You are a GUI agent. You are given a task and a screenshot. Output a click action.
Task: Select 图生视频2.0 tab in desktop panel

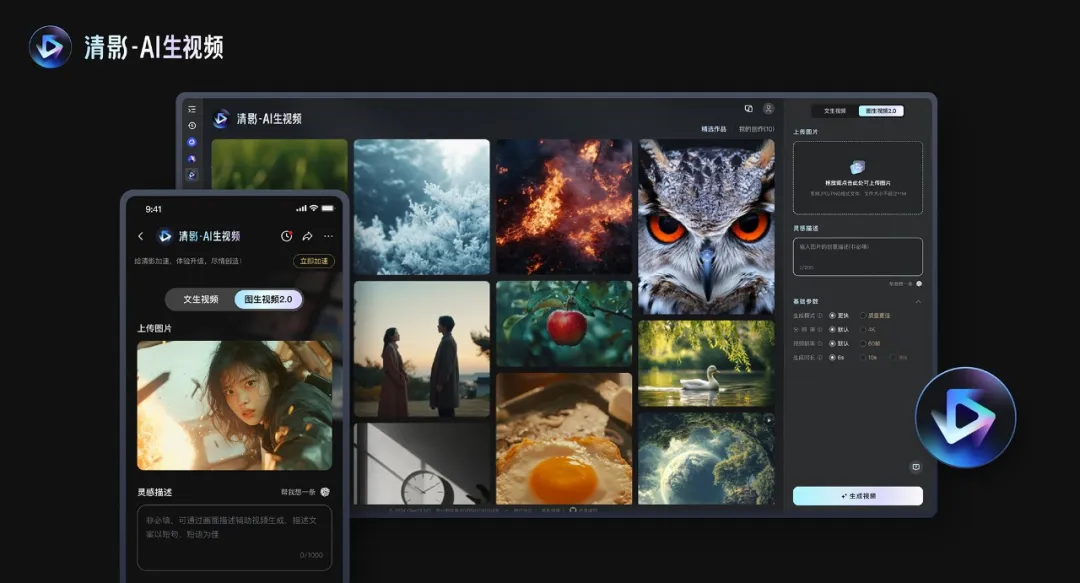click(x=880, y=111)
